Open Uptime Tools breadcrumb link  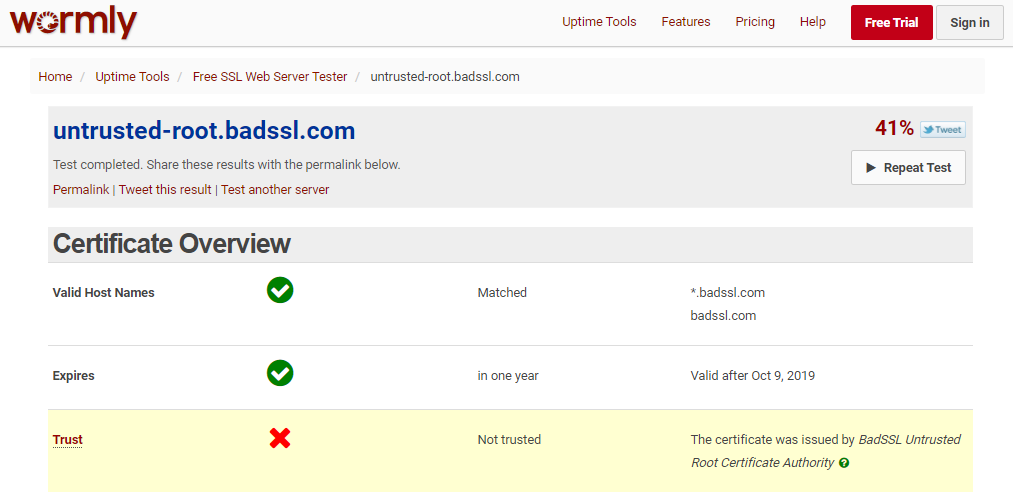pyautogui.click(x=132, y=76)
